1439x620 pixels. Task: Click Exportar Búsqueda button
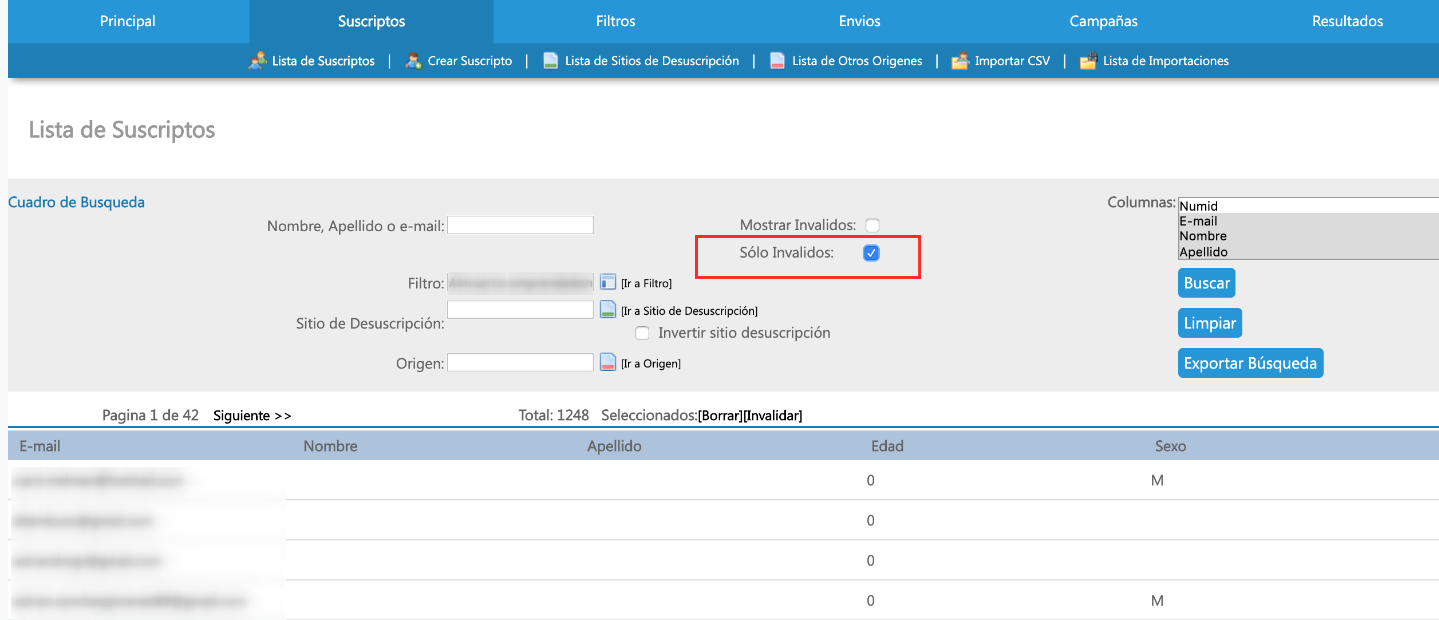pos(1250,363)
